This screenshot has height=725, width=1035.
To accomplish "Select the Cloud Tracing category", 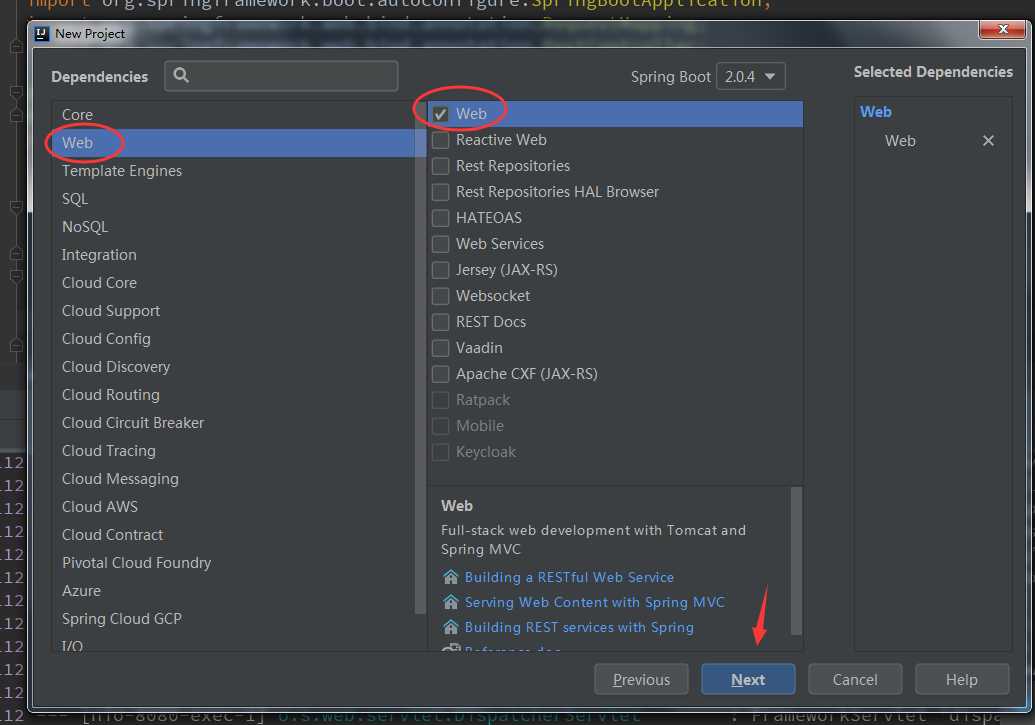I will 234,450.
